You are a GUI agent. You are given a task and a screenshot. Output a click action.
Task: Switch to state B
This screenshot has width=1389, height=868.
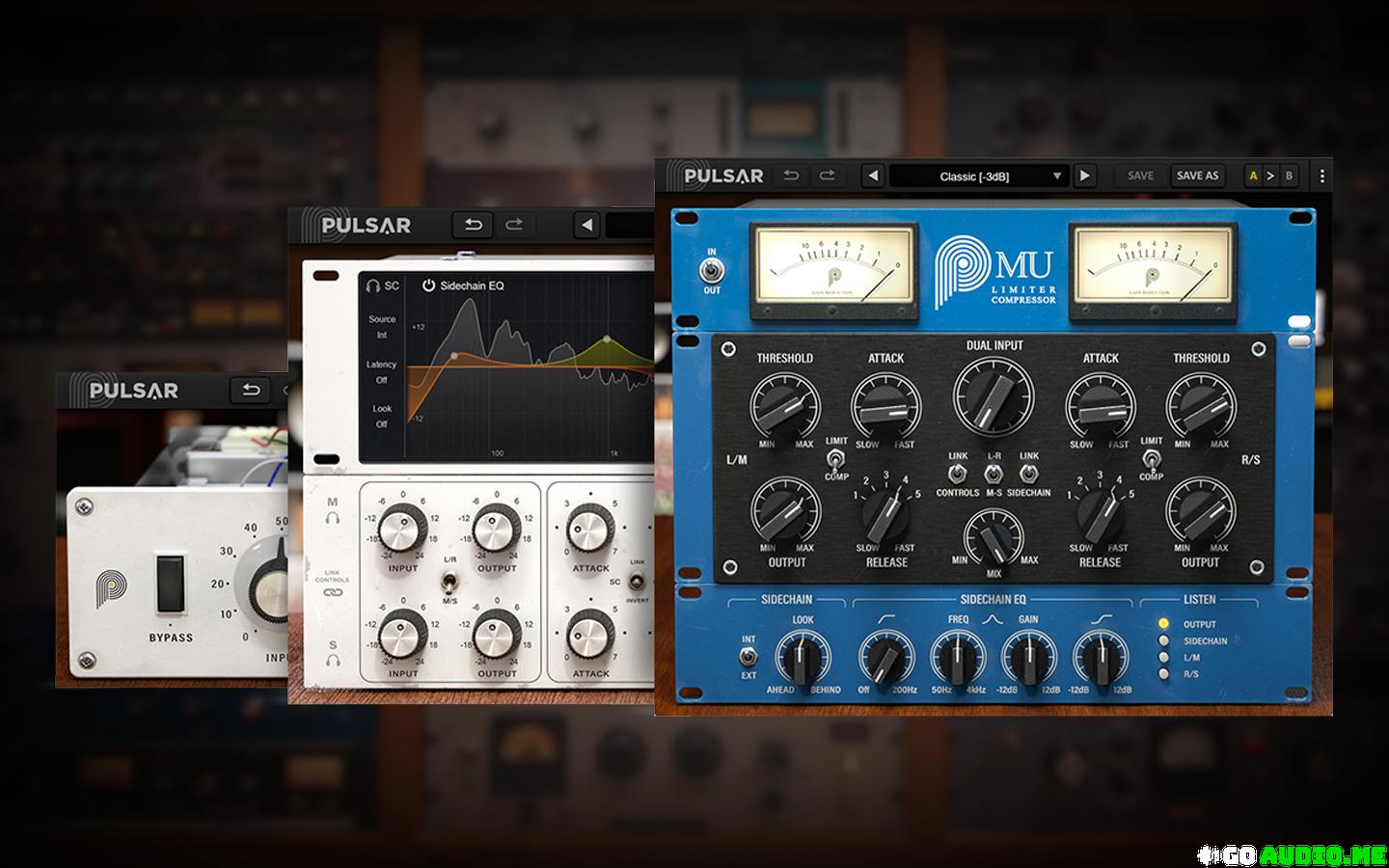point(1289,176)
